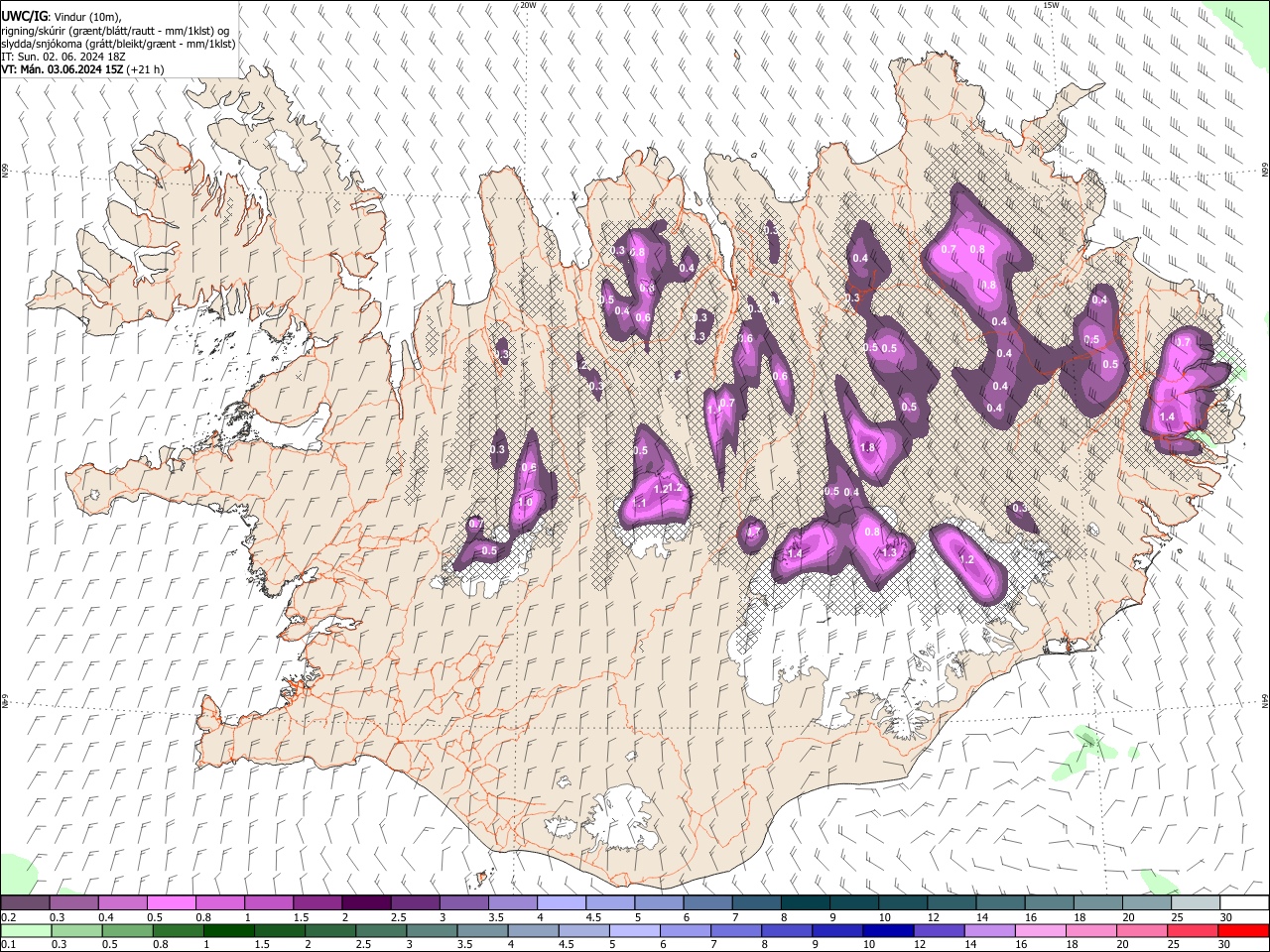Pick the top-scale swatch starting at 0.2
Viewport: 1270px width, 952px height.
tap(27, 903)
